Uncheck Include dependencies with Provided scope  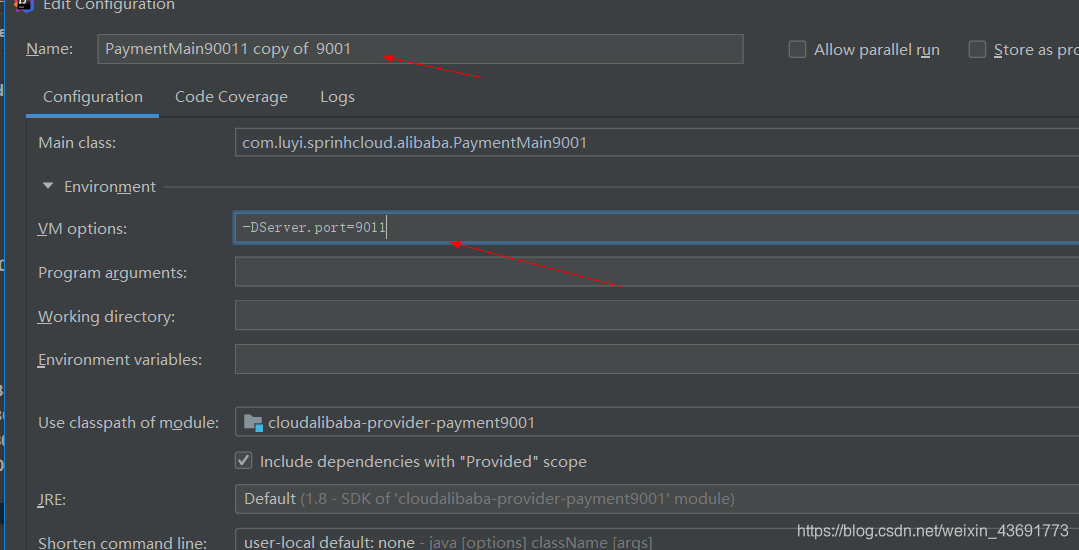[244, 461]
